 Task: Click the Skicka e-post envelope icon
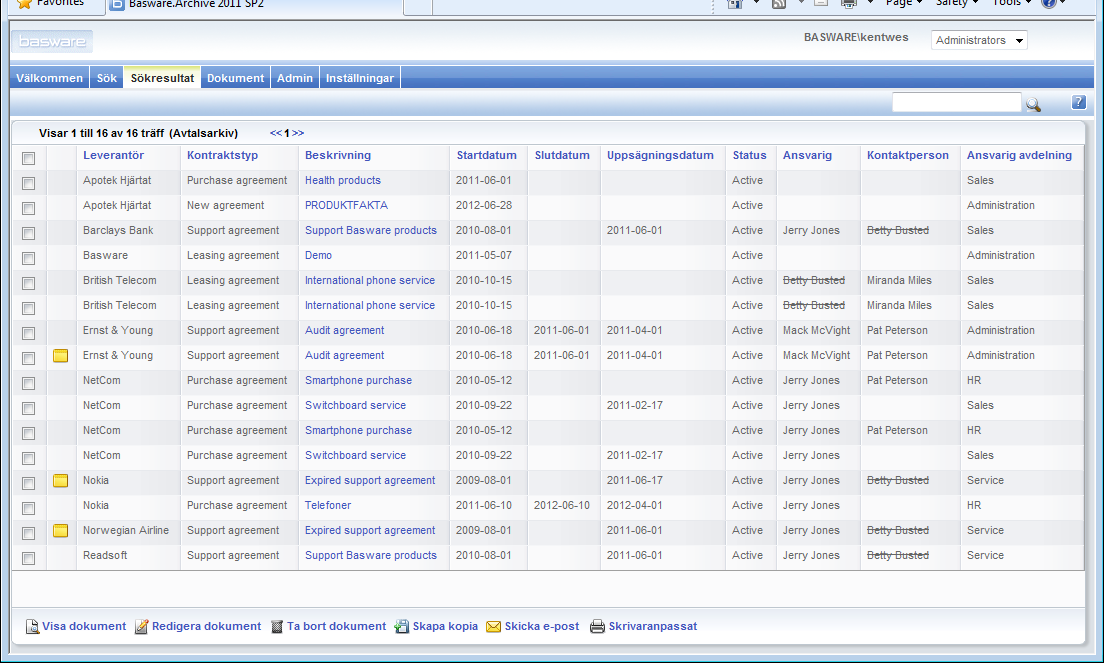coord(494,626)
